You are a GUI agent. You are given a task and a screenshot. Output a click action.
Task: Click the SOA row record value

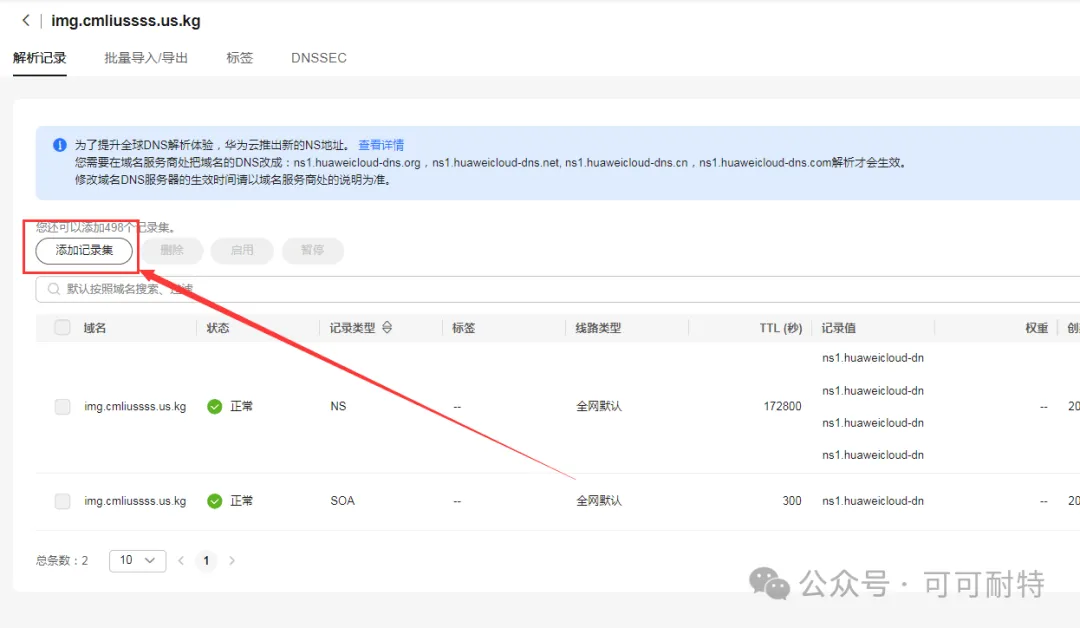[x=873, y=501]
